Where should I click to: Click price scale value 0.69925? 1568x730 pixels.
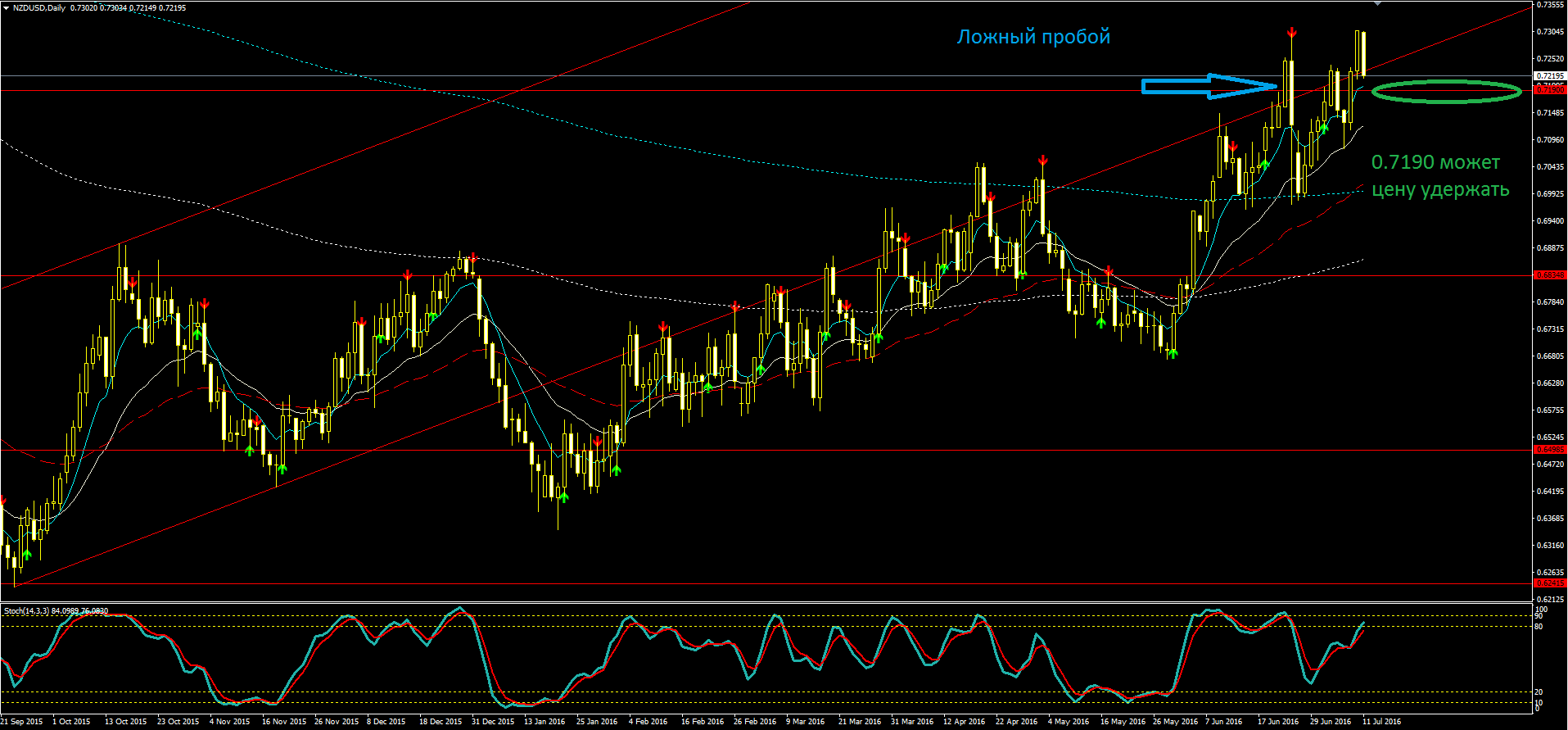tap(1551, 194)
